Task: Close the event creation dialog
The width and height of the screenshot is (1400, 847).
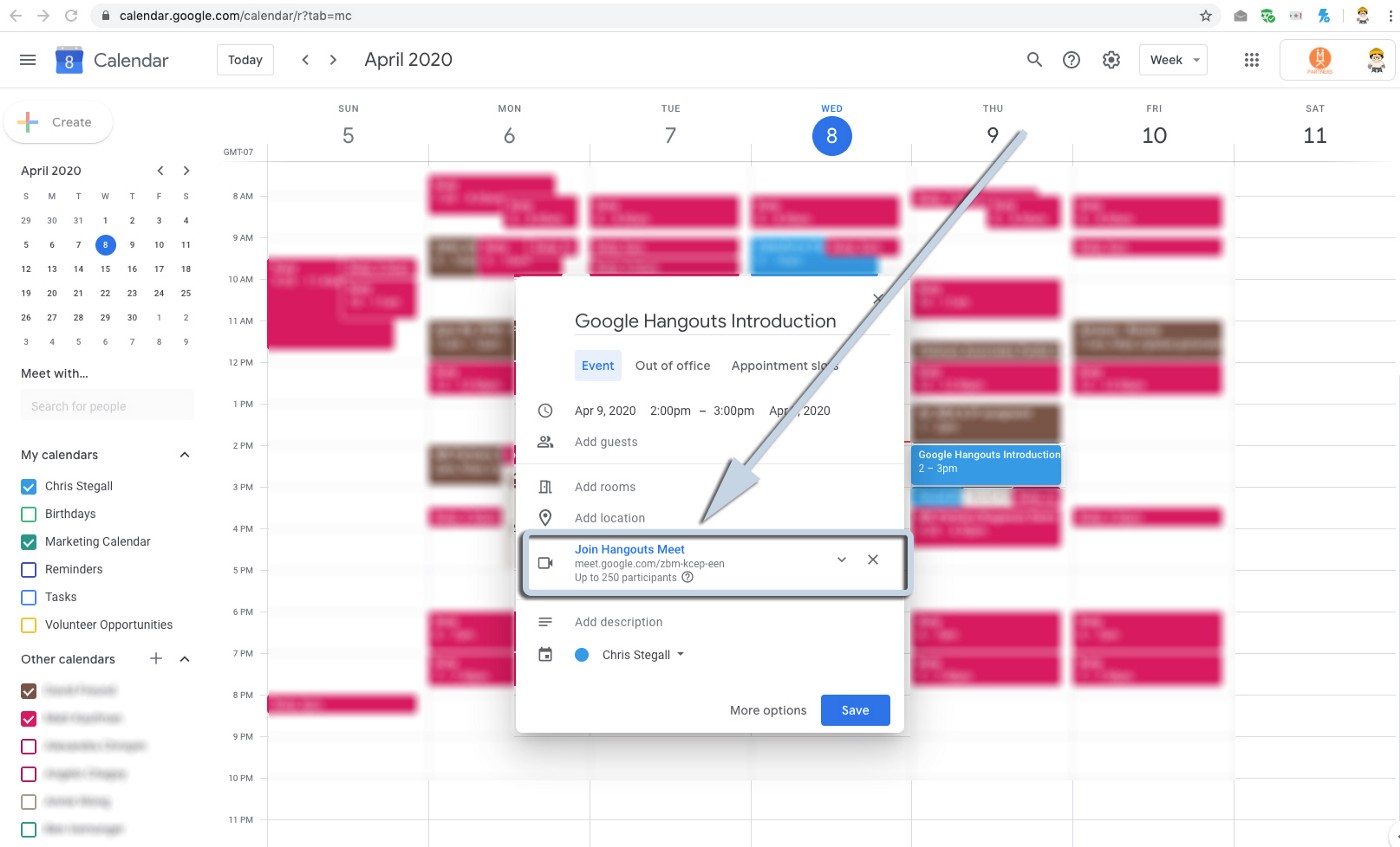Action: [x=877, y=298]
